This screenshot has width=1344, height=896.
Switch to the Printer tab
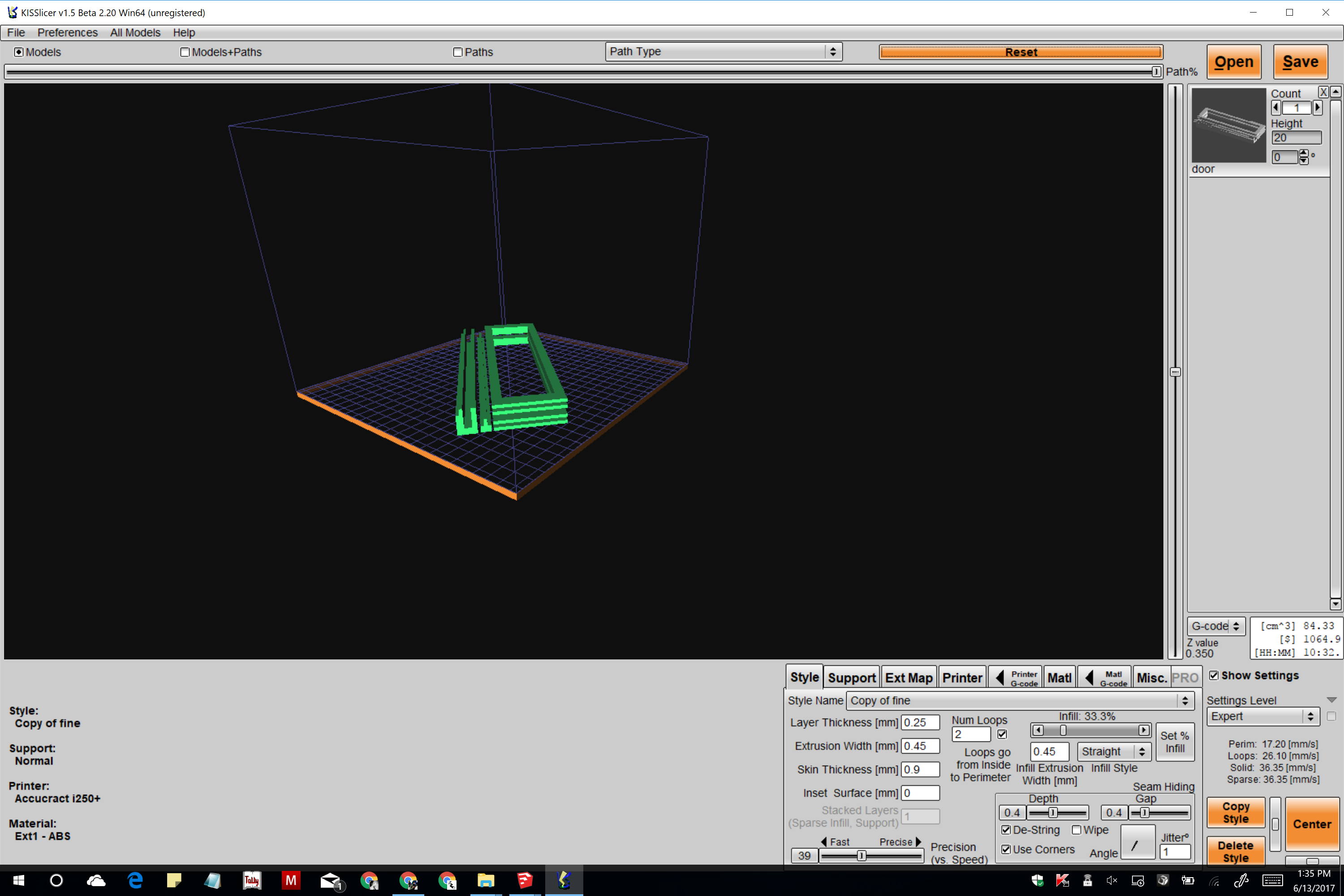(962, 677)
